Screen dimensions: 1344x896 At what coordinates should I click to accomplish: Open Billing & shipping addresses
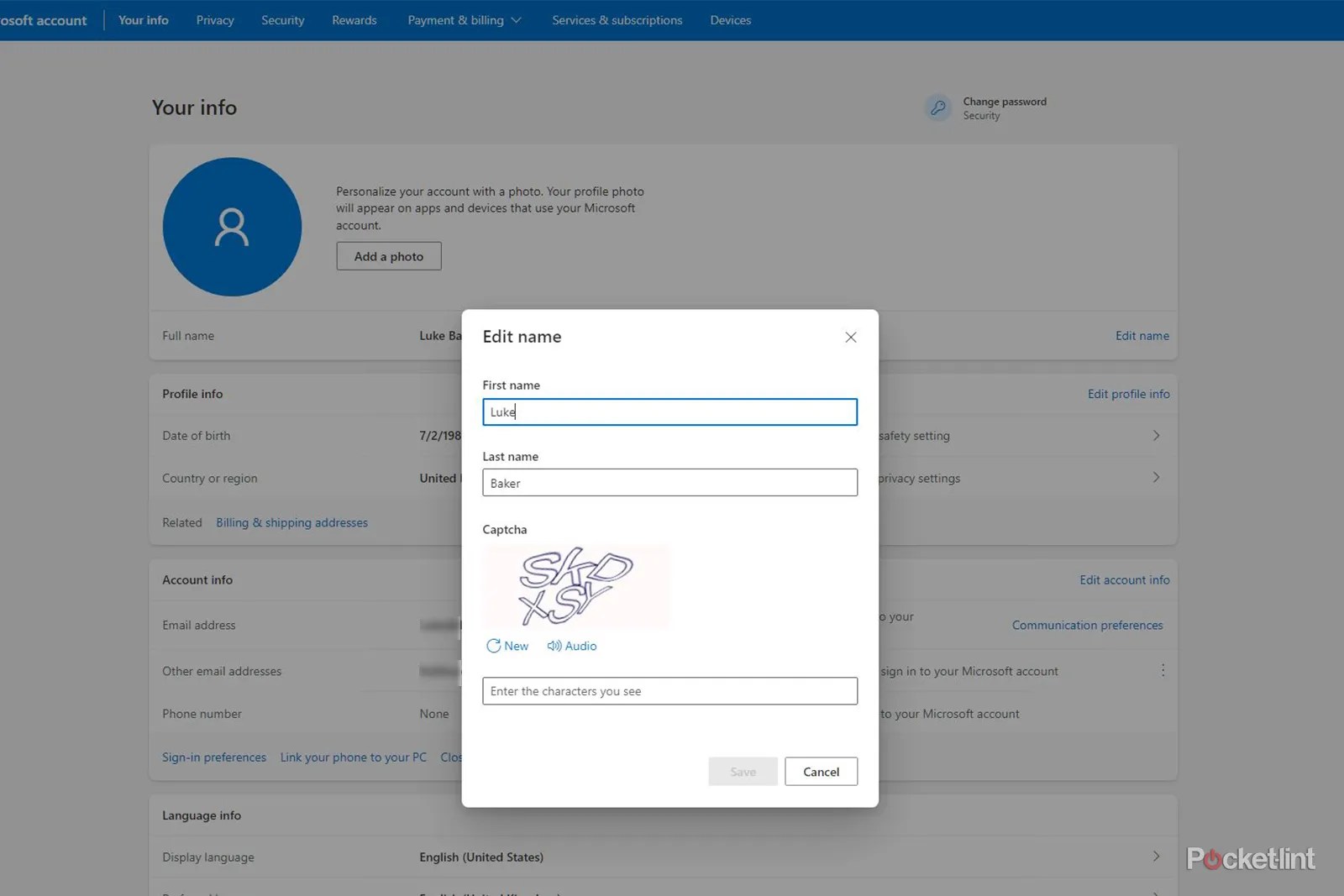(x=291, y=521)
